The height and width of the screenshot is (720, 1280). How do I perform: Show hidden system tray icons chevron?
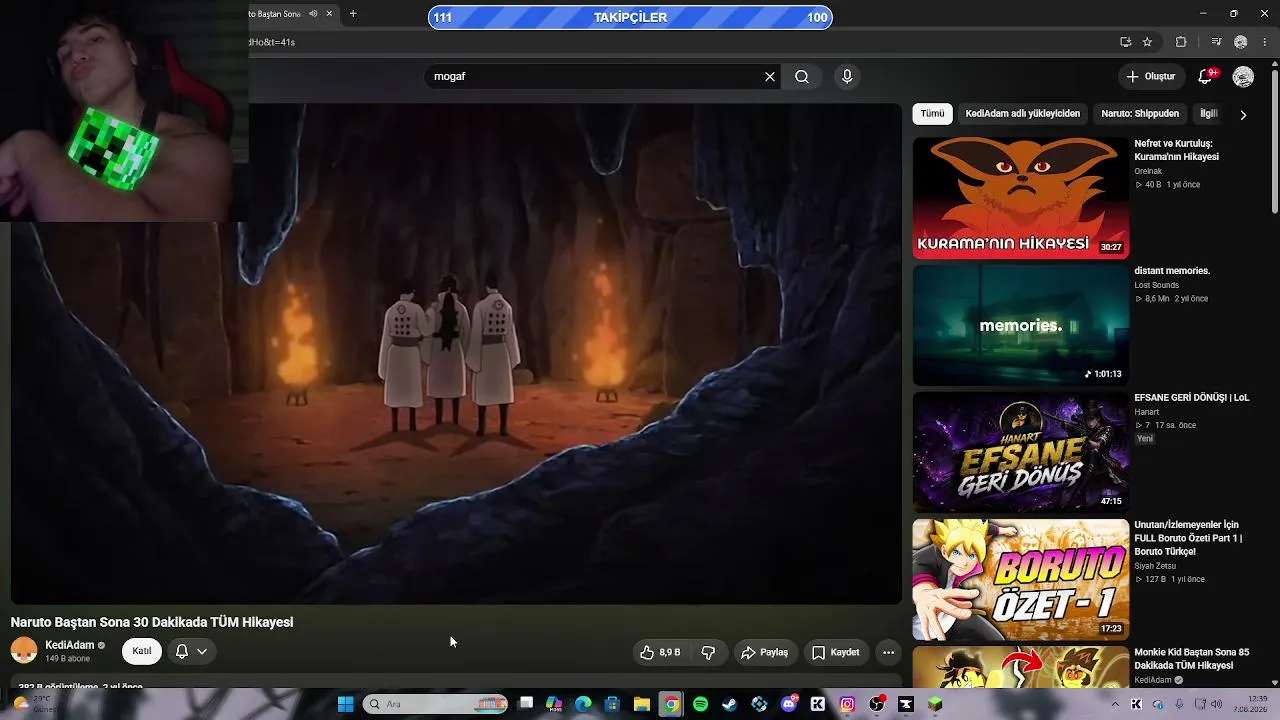[x=1115, y=704]
